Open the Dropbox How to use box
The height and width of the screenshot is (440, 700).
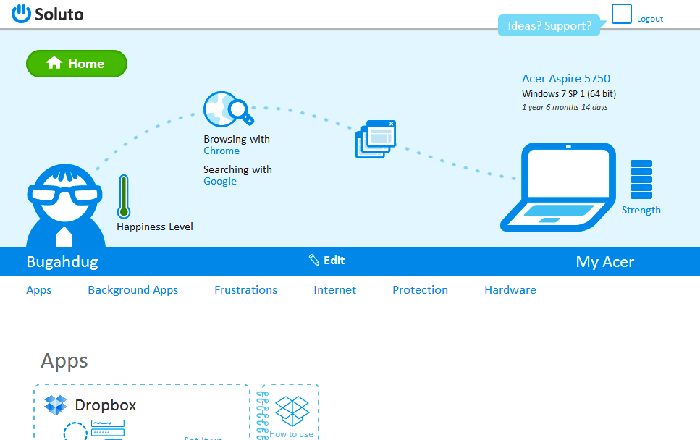coord(291,412)
